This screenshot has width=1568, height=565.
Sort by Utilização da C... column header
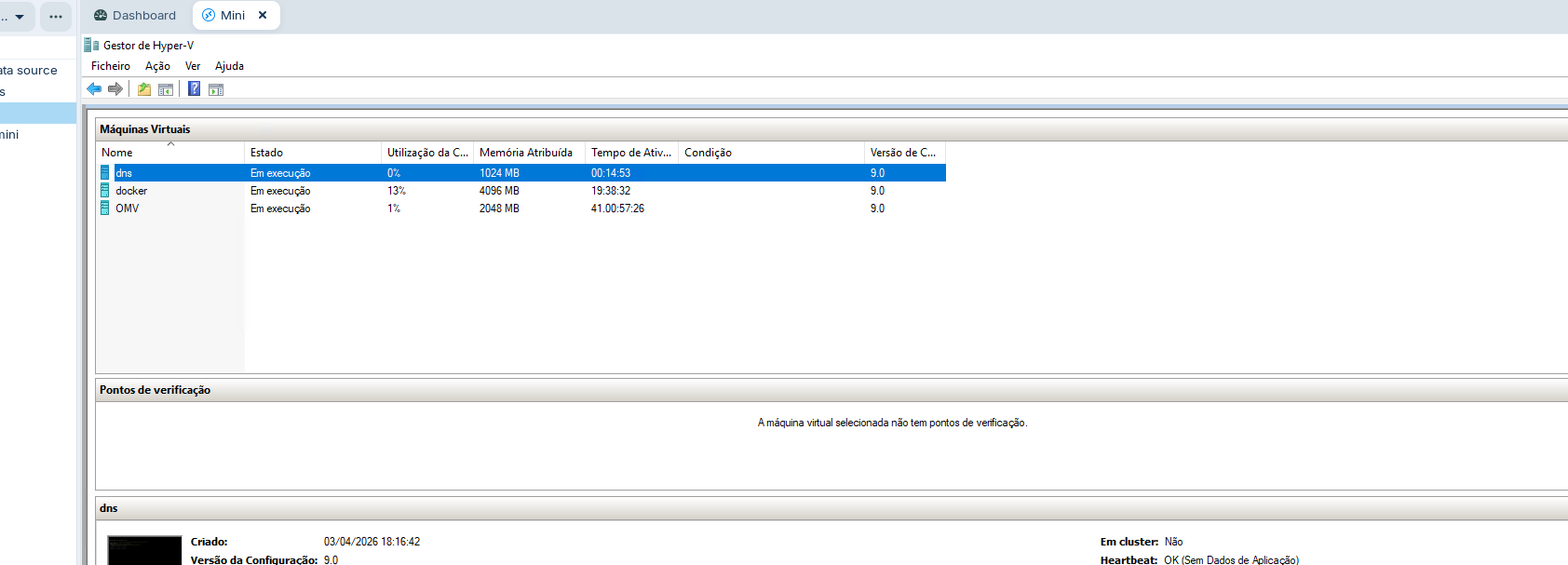click(427, 153)
